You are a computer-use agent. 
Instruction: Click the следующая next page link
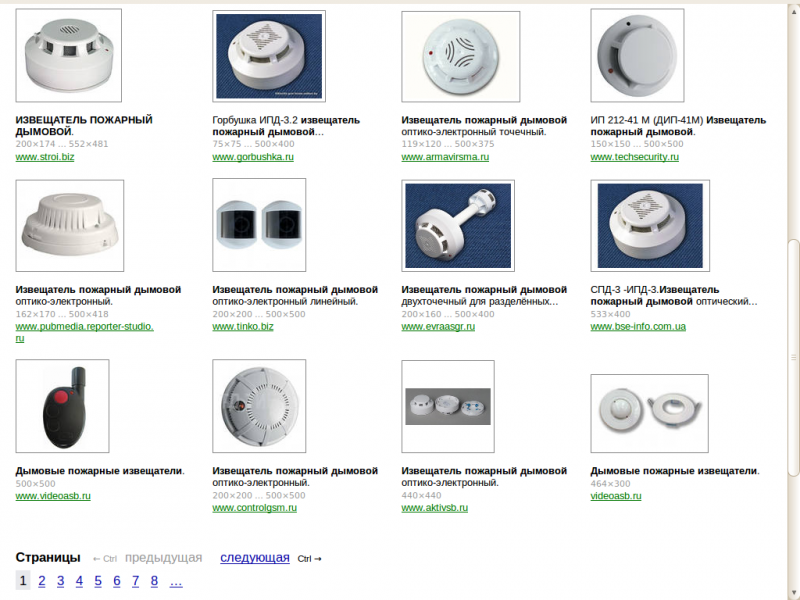point(255,558)
